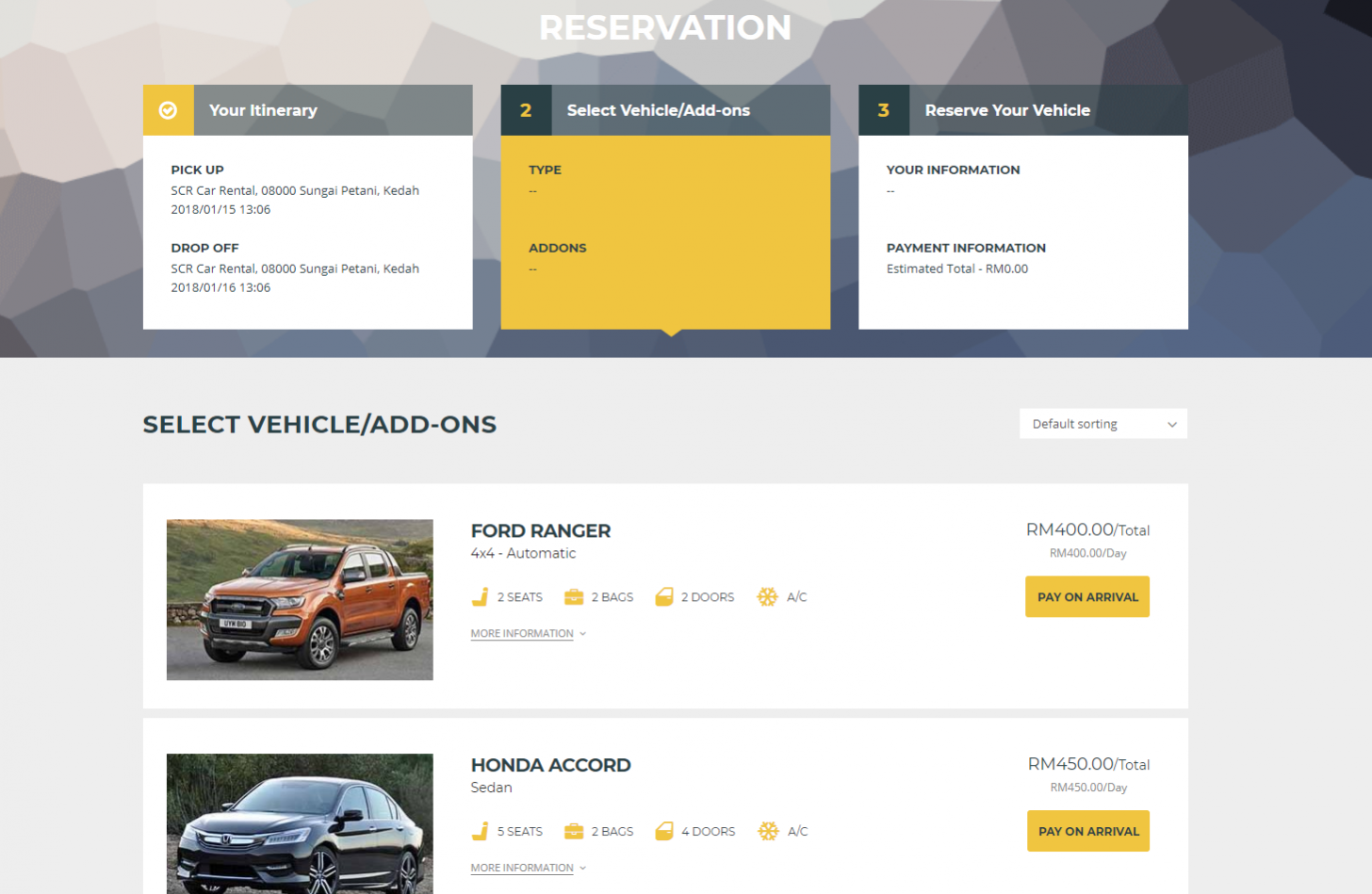Click the Select Vehicle/Add-ons step header
The width and height of the screenshot is (1372, 894).
tap(658, 110)
